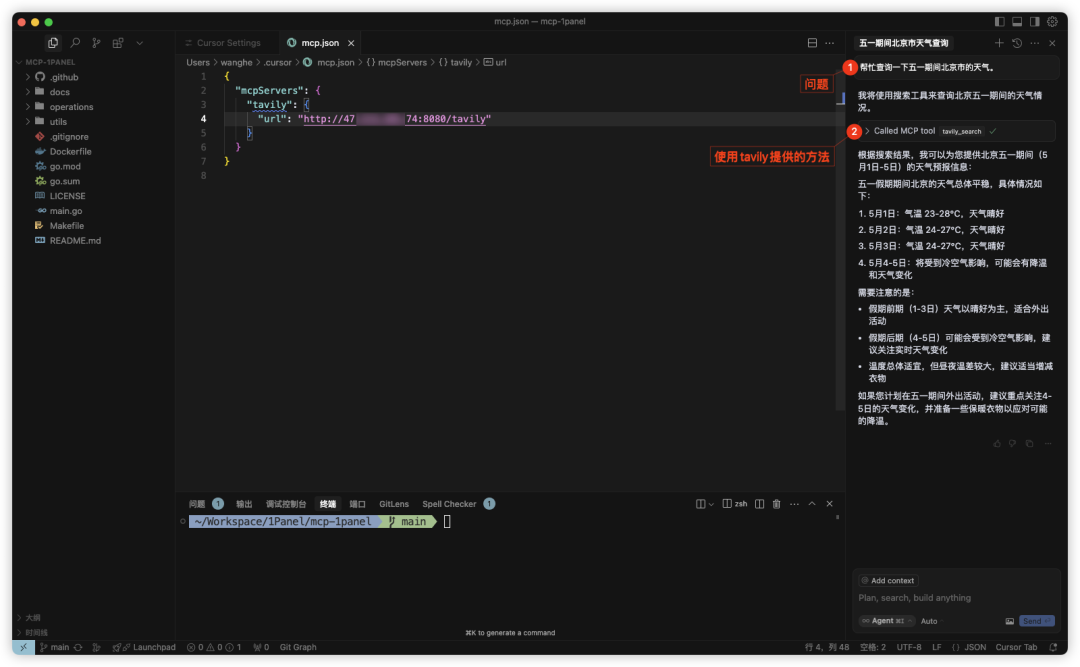Open the Explorer files icon
This screenshot has height=667, width=1080.
(52, 43)
